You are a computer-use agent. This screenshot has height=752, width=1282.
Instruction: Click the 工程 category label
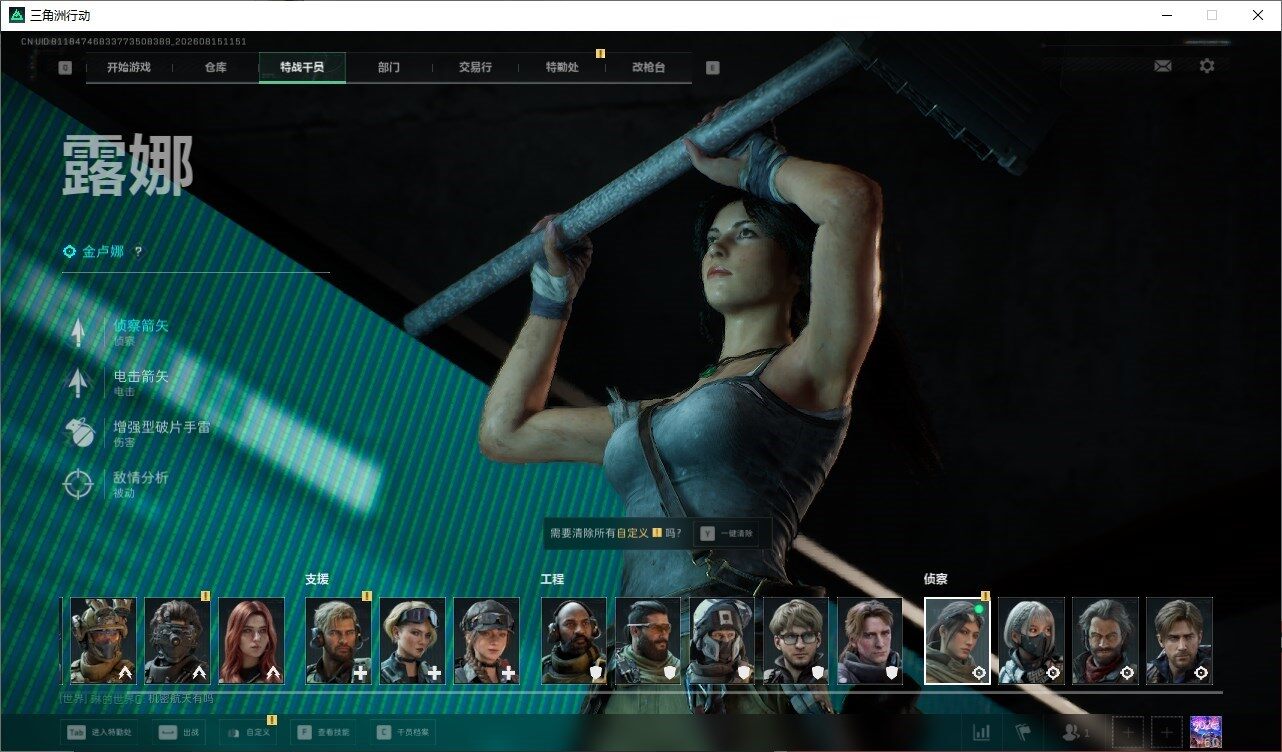553,579
